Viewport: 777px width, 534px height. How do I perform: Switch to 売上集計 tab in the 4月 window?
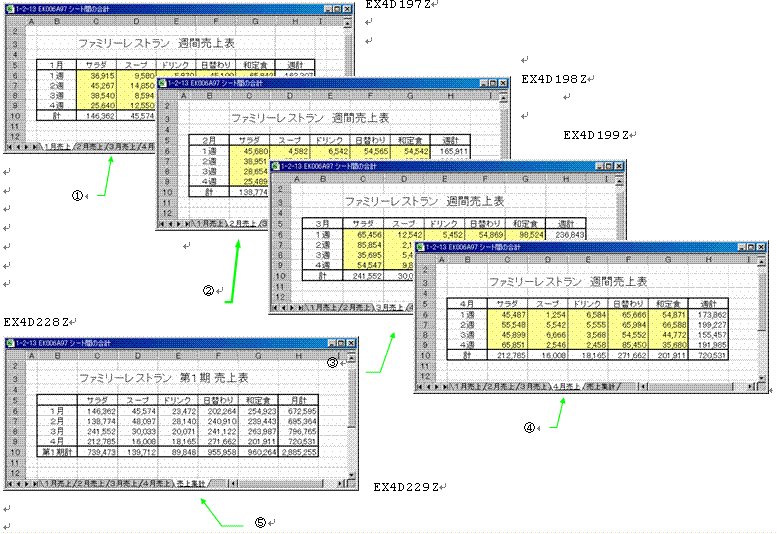601,386
